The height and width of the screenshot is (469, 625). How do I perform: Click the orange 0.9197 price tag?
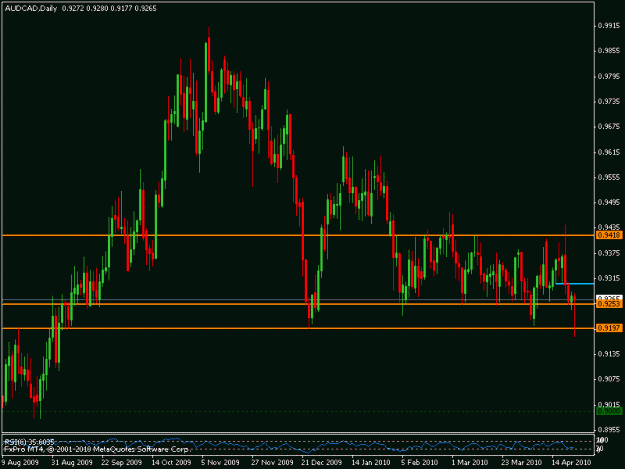coord(609,328)
